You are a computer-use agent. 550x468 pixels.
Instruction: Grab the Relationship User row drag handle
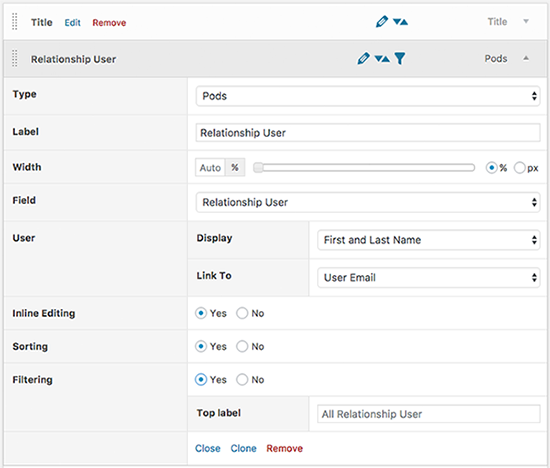(15, 58)
